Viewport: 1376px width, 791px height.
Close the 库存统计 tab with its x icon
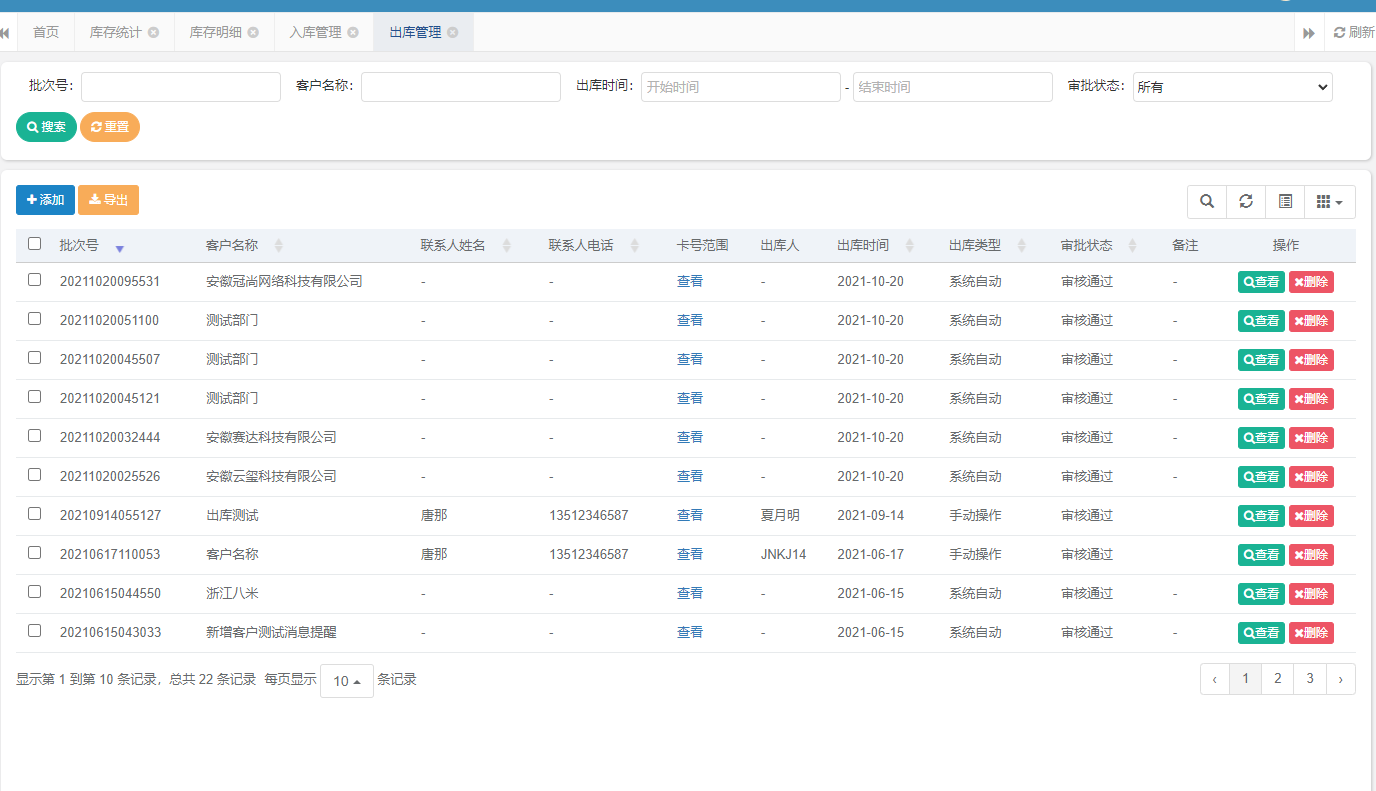point(153,32)
